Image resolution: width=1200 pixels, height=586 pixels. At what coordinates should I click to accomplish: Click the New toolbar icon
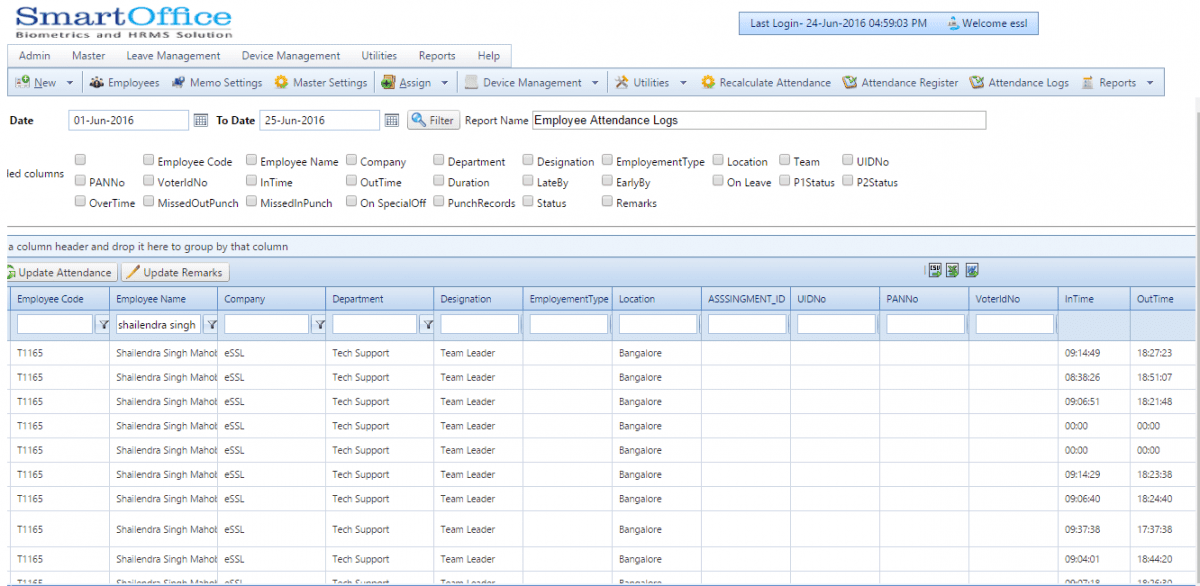pyautogui.click(x=22, y=82)
